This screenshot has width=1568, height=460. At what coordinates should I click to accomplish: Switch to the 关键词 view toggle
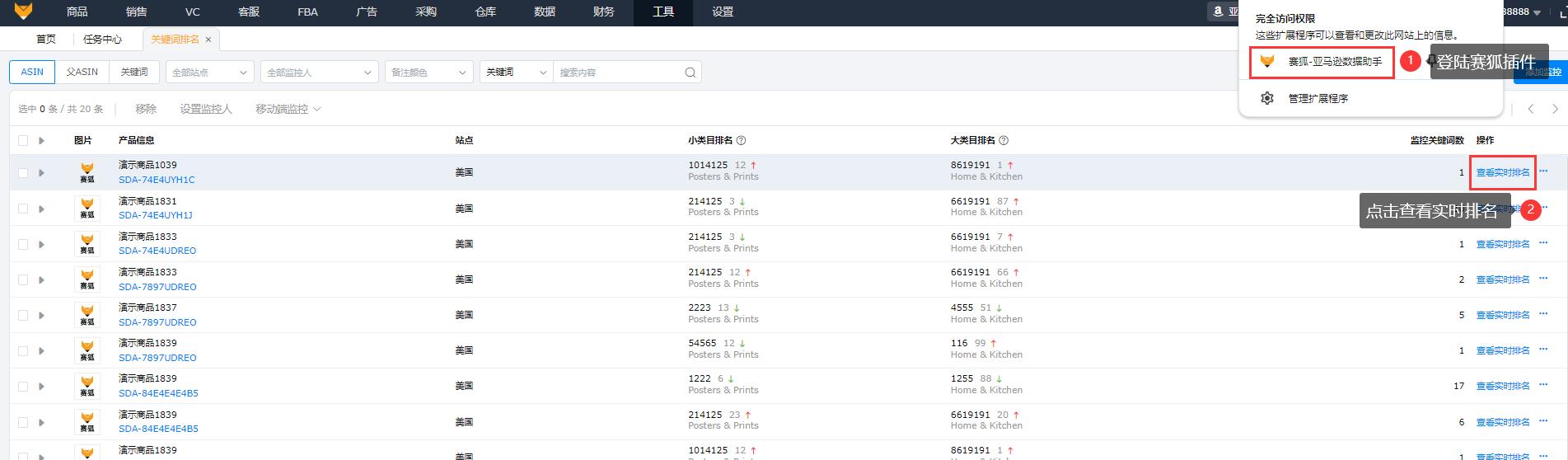click(x=134, y=72)
